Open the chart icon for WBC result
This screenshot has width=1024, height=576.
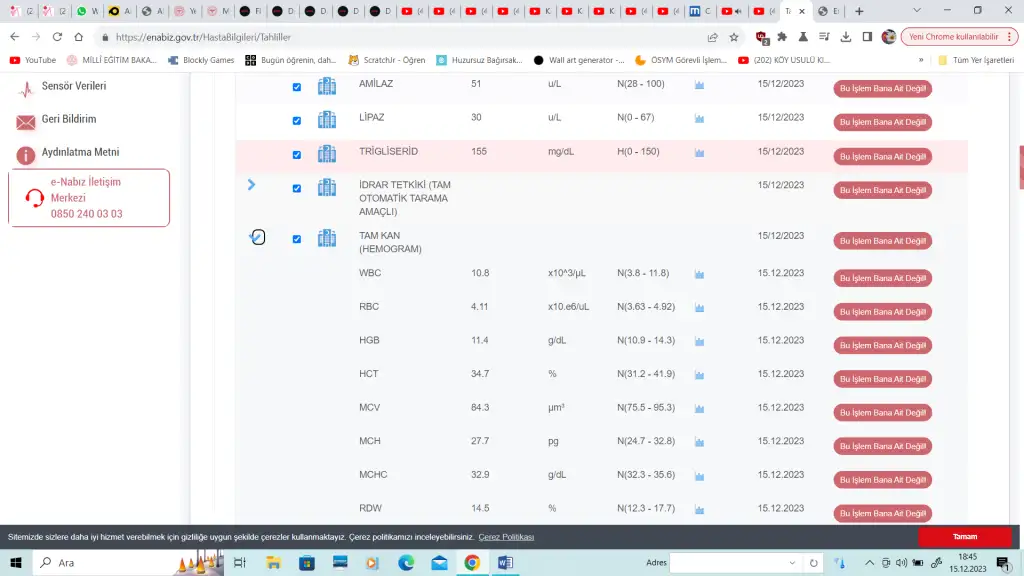pos(700,274)
